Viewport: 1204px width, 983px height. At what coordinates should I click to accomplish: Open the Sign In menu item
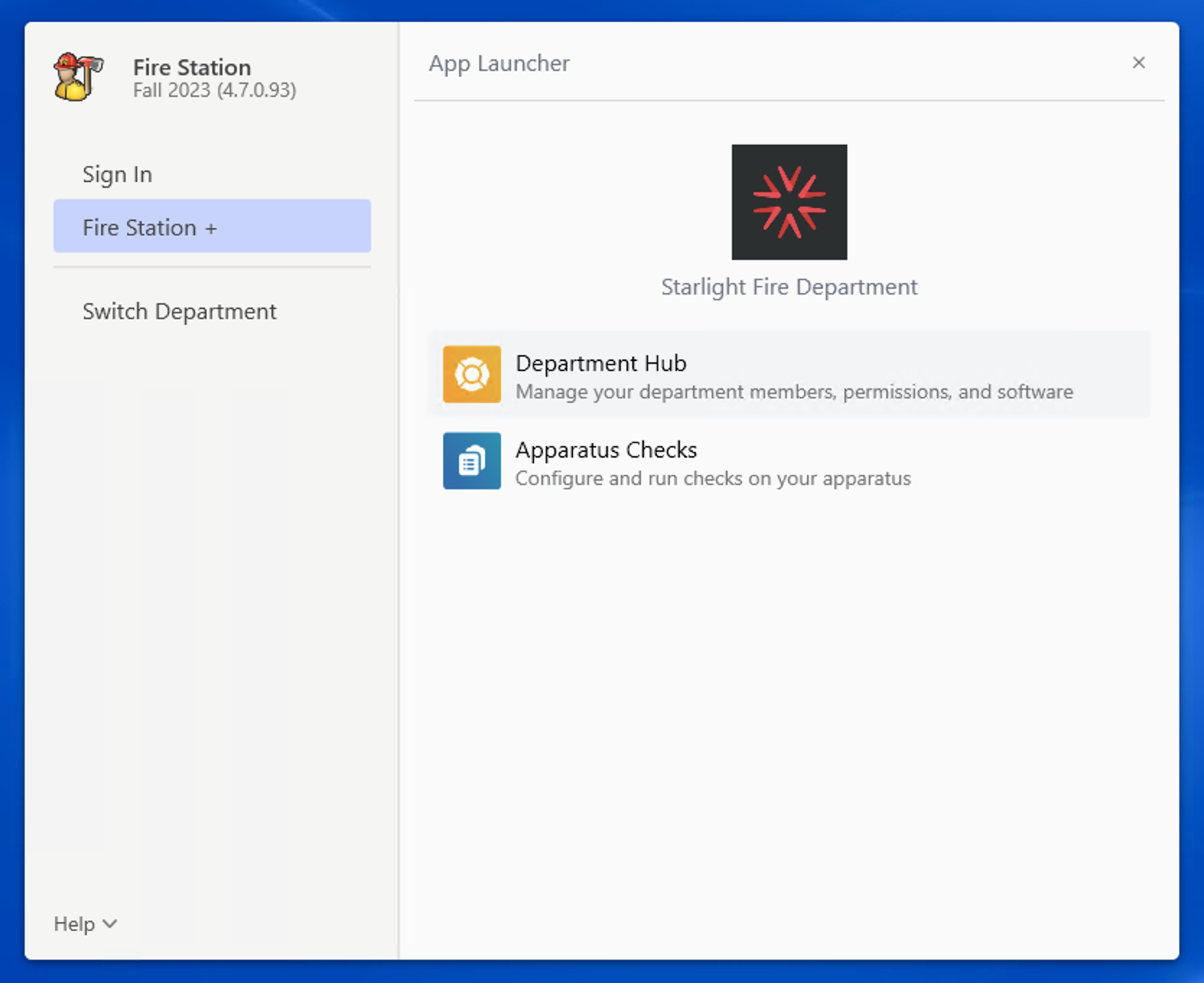click(x=212, y=174)
